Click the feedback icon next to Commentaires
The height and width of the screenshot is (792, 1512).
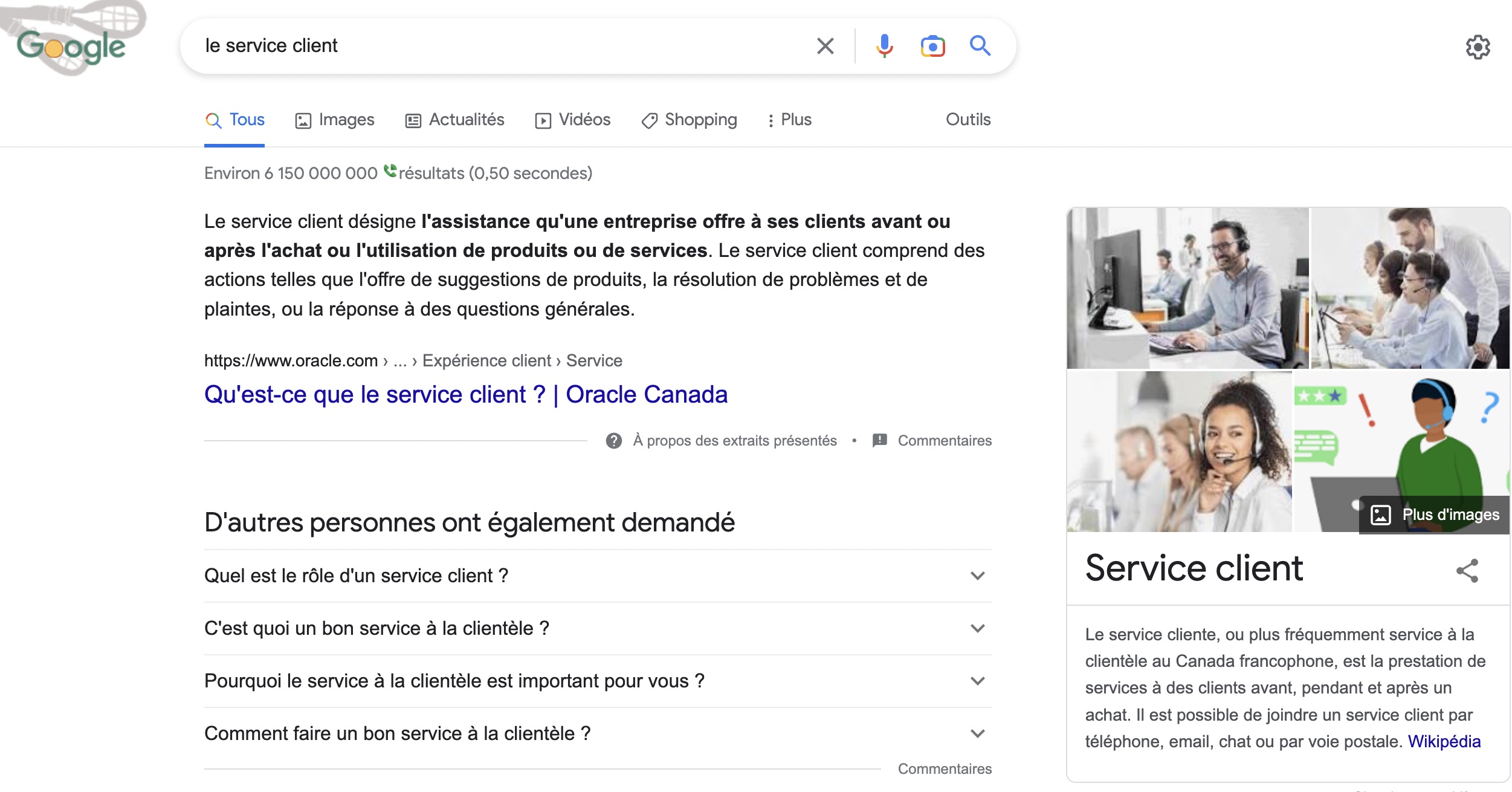click(880, 441)
